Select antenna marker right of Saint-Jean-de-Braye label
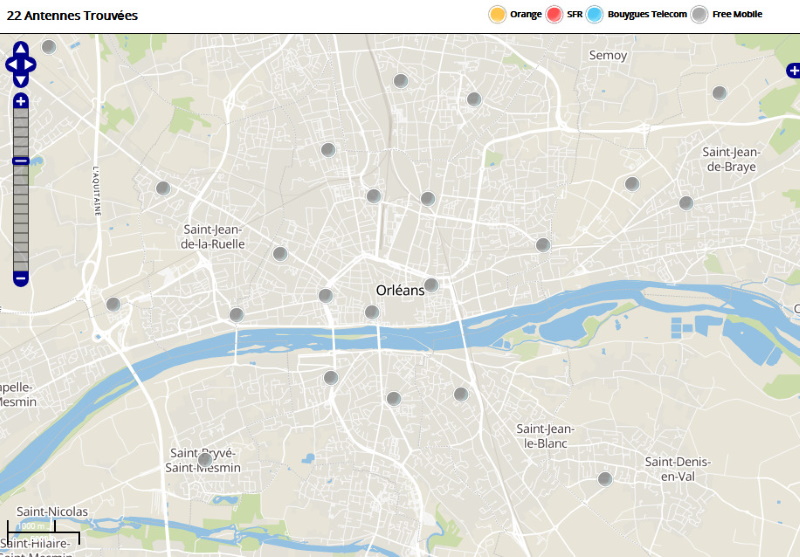The image size is (800, 557). point(686,203)
